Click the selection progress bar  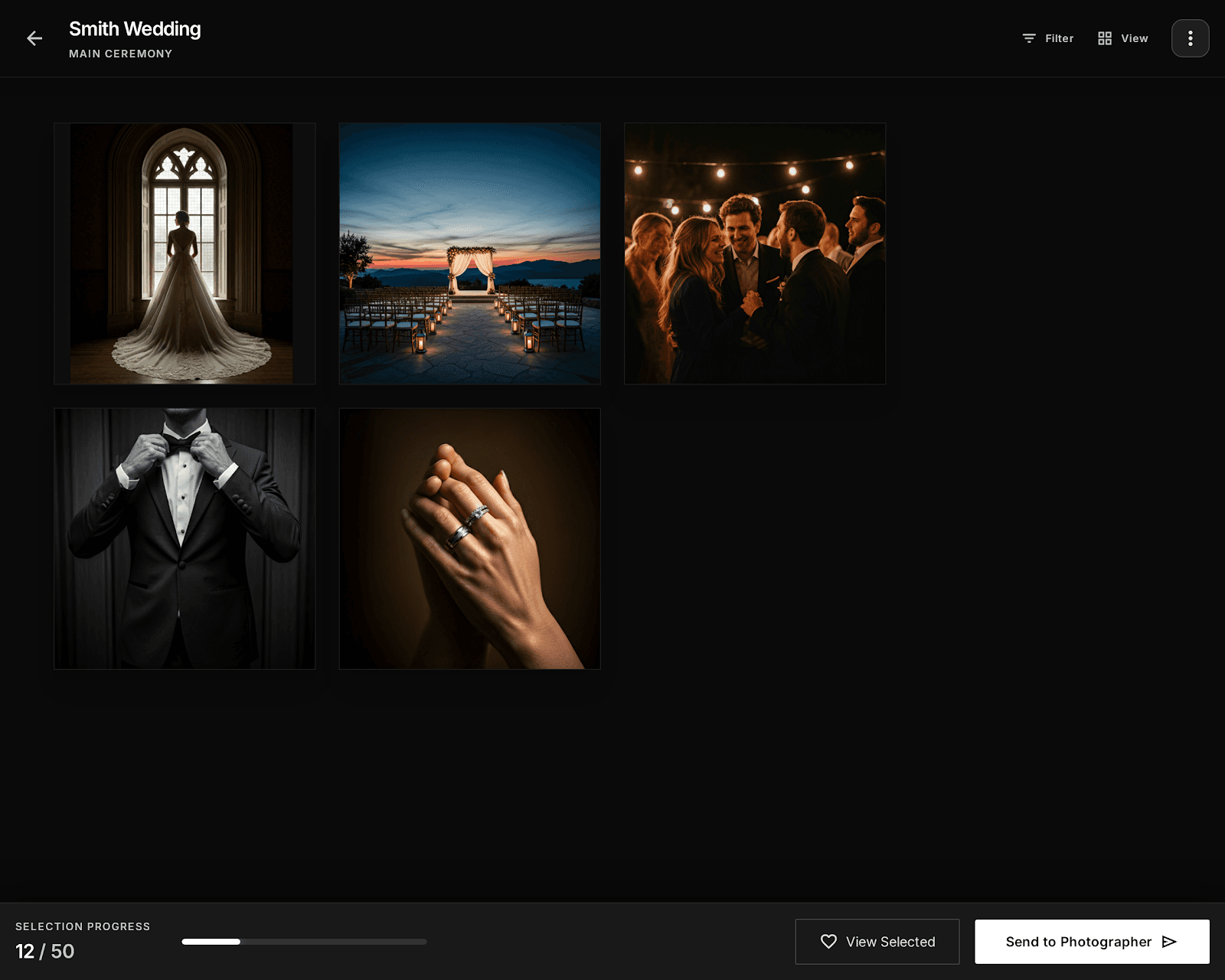coord(304,942)
